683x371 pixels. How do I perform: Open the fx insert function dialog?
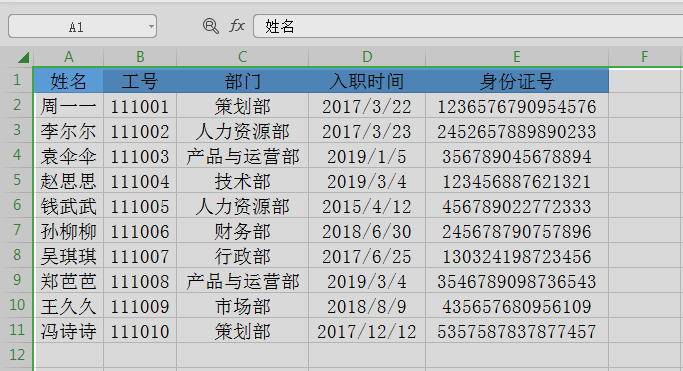tap(237, 26)
